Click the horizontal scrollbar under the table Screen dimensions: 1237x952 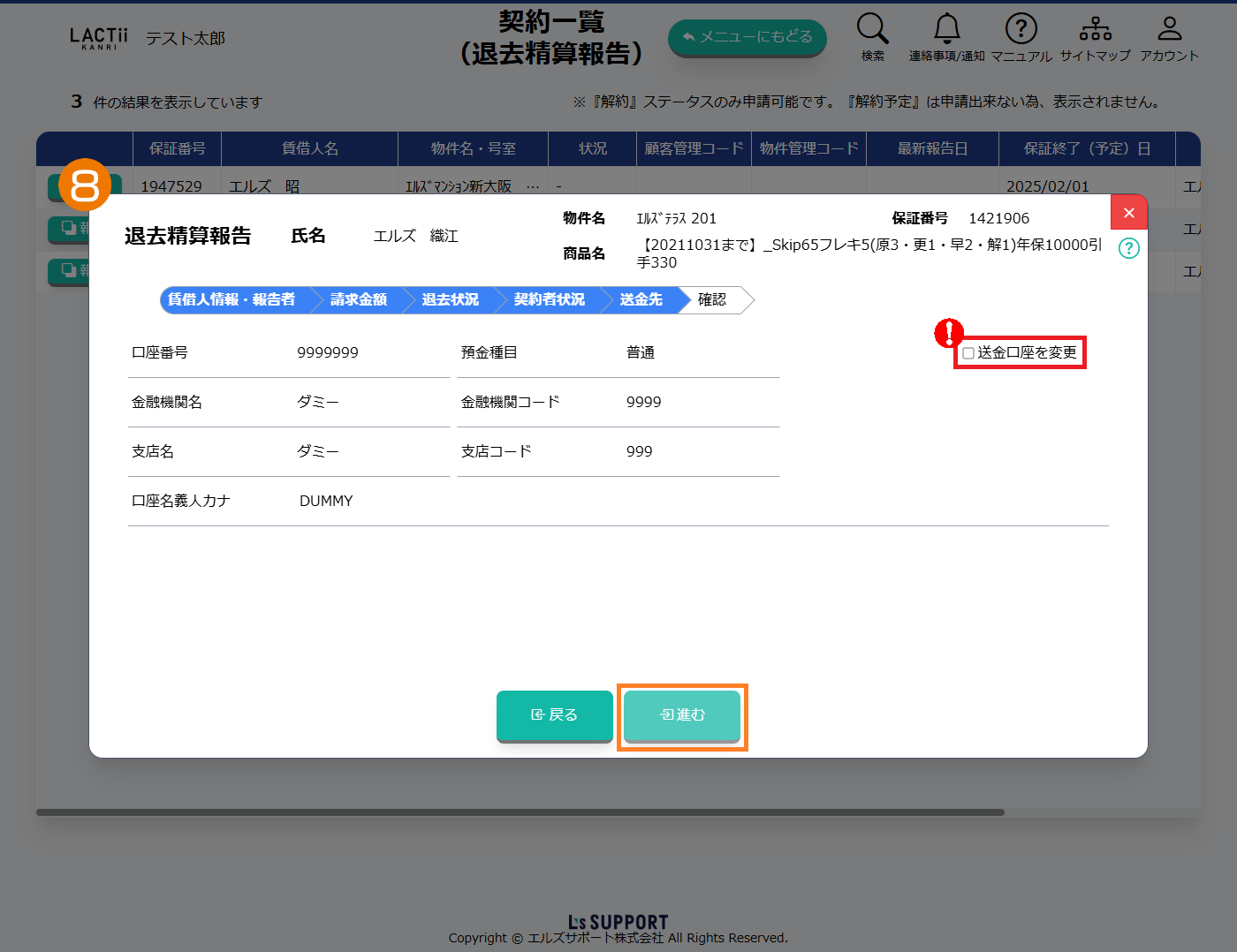tap(520, 812)
